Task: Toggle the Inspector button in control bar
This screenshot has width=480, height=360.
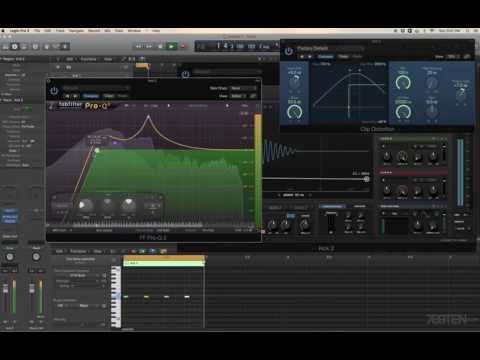Action: [15, 46]
